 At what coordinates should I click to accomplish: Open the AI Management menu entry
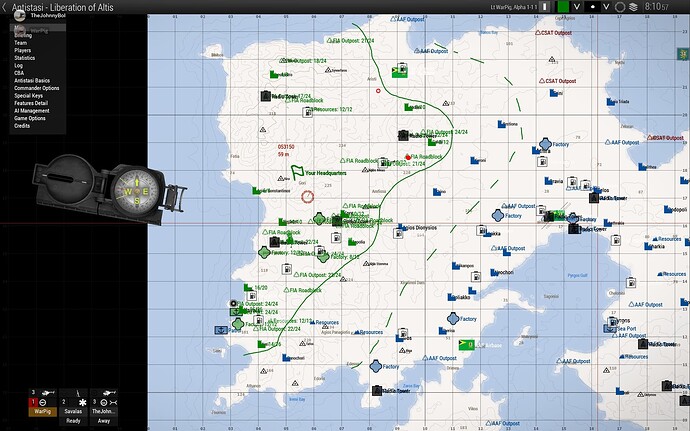click(x=32, y=111)
